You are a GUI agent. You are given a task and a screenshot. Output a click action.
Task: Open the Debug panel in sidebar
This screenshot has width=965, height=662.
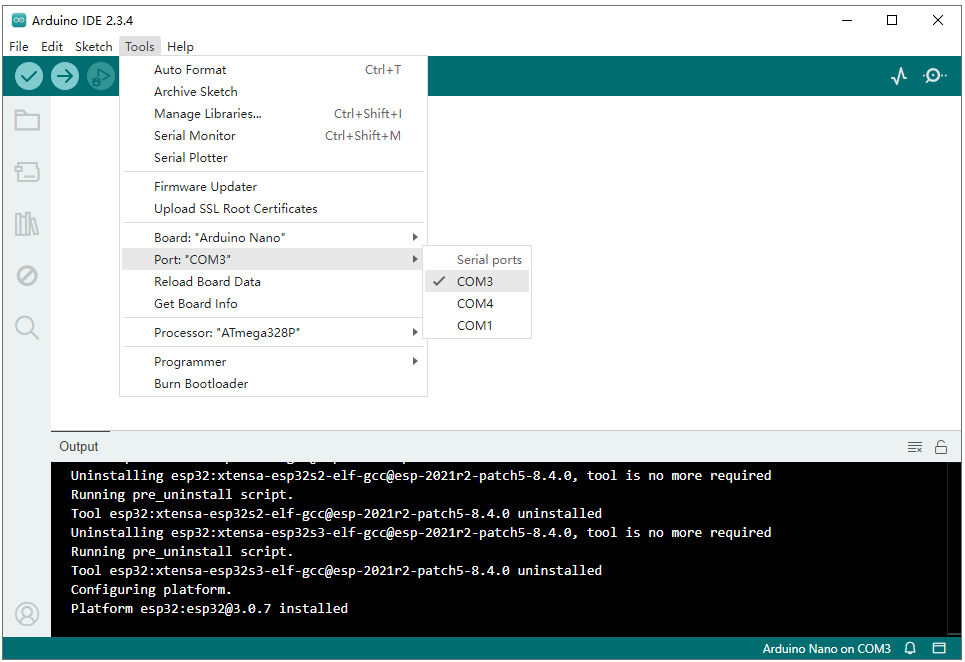tap(27, 276)
